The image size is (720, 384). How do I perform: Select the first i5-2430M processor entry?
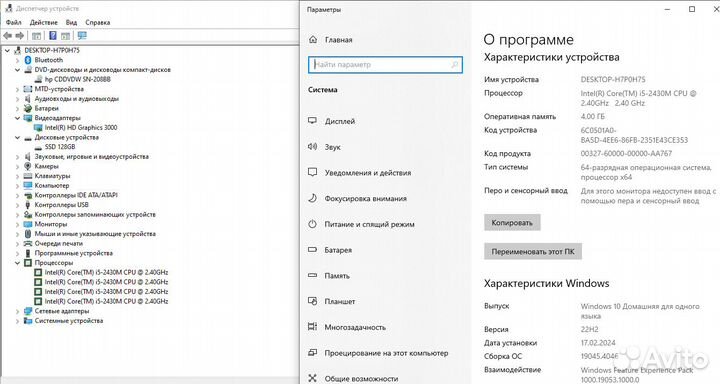click(106, 272)
